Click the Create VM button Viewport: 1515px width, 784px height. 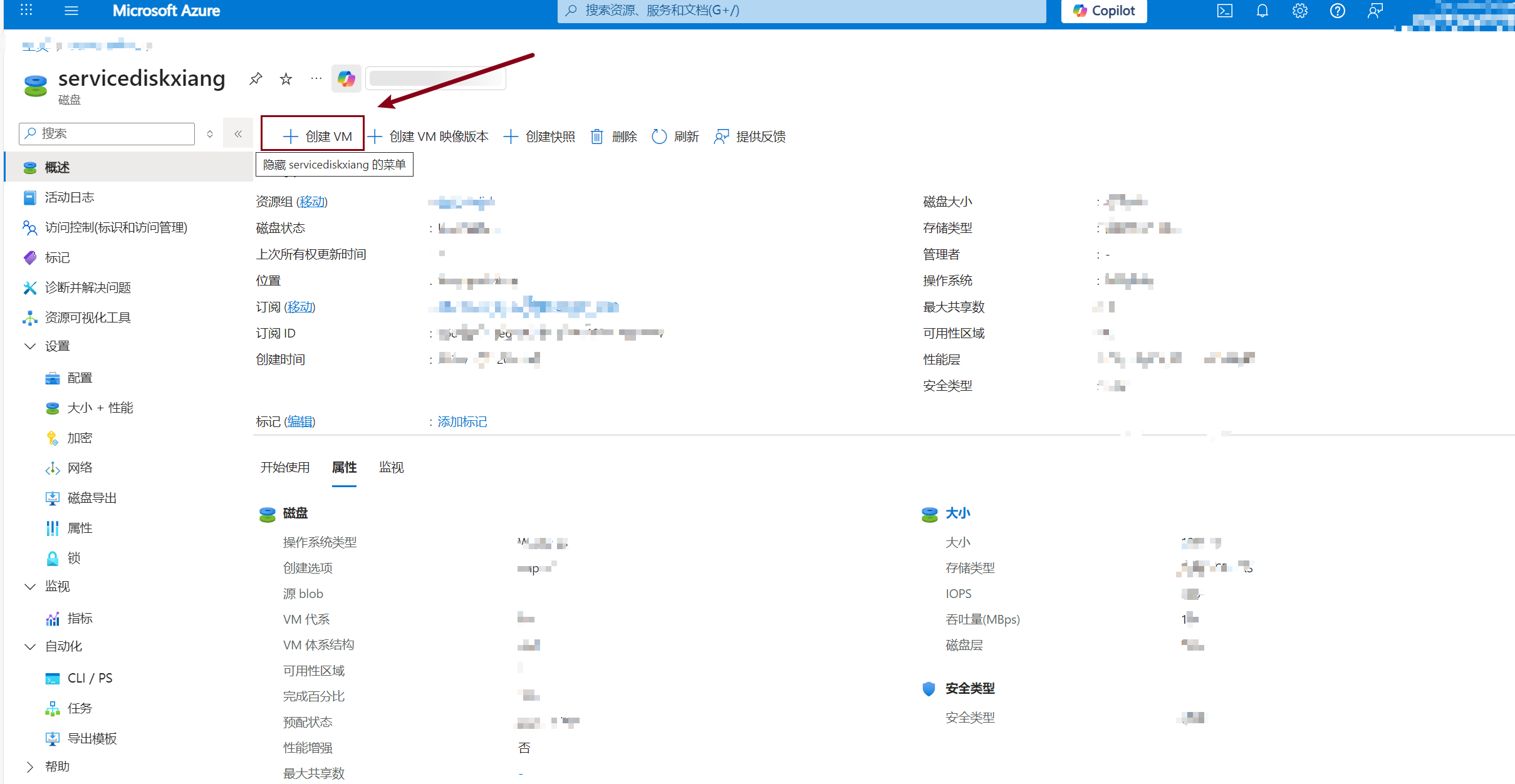pos(317,137)
